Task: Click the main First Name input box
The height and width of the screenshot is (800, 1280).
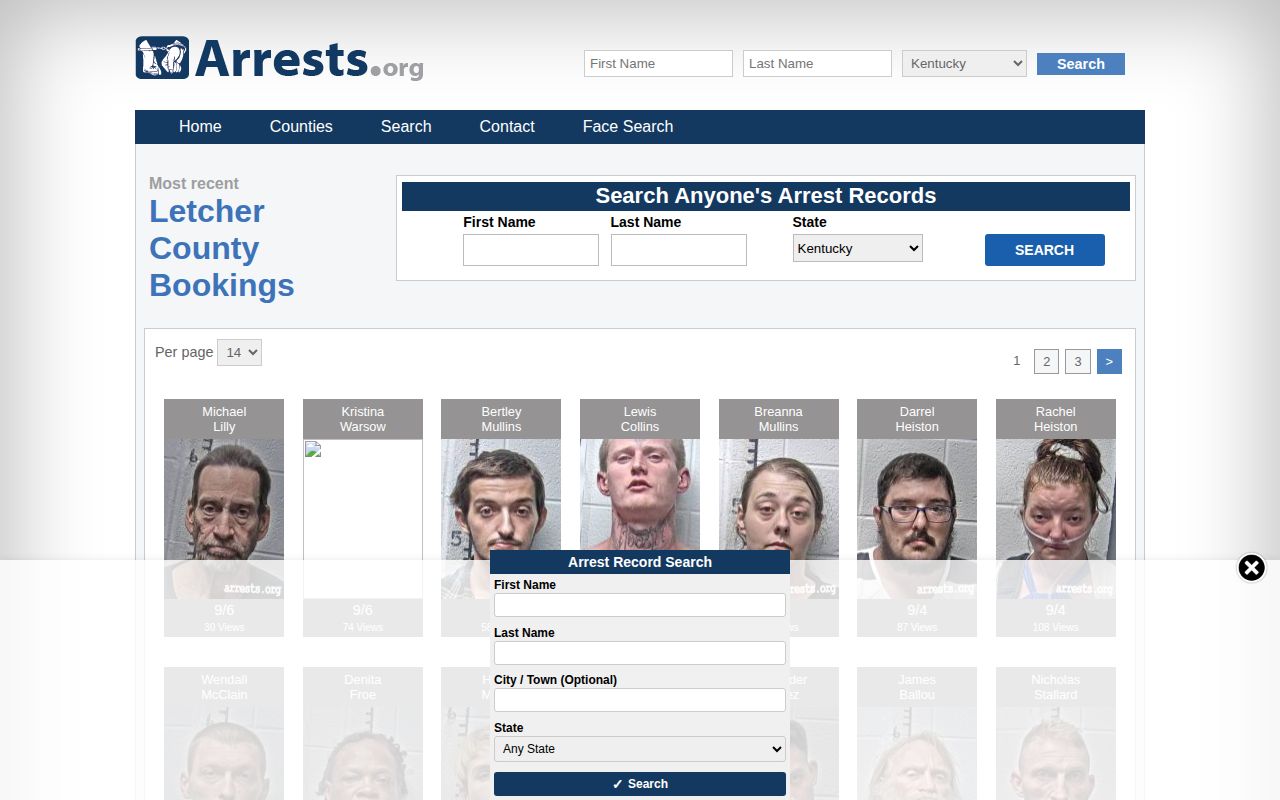Action: pos(531,250)
